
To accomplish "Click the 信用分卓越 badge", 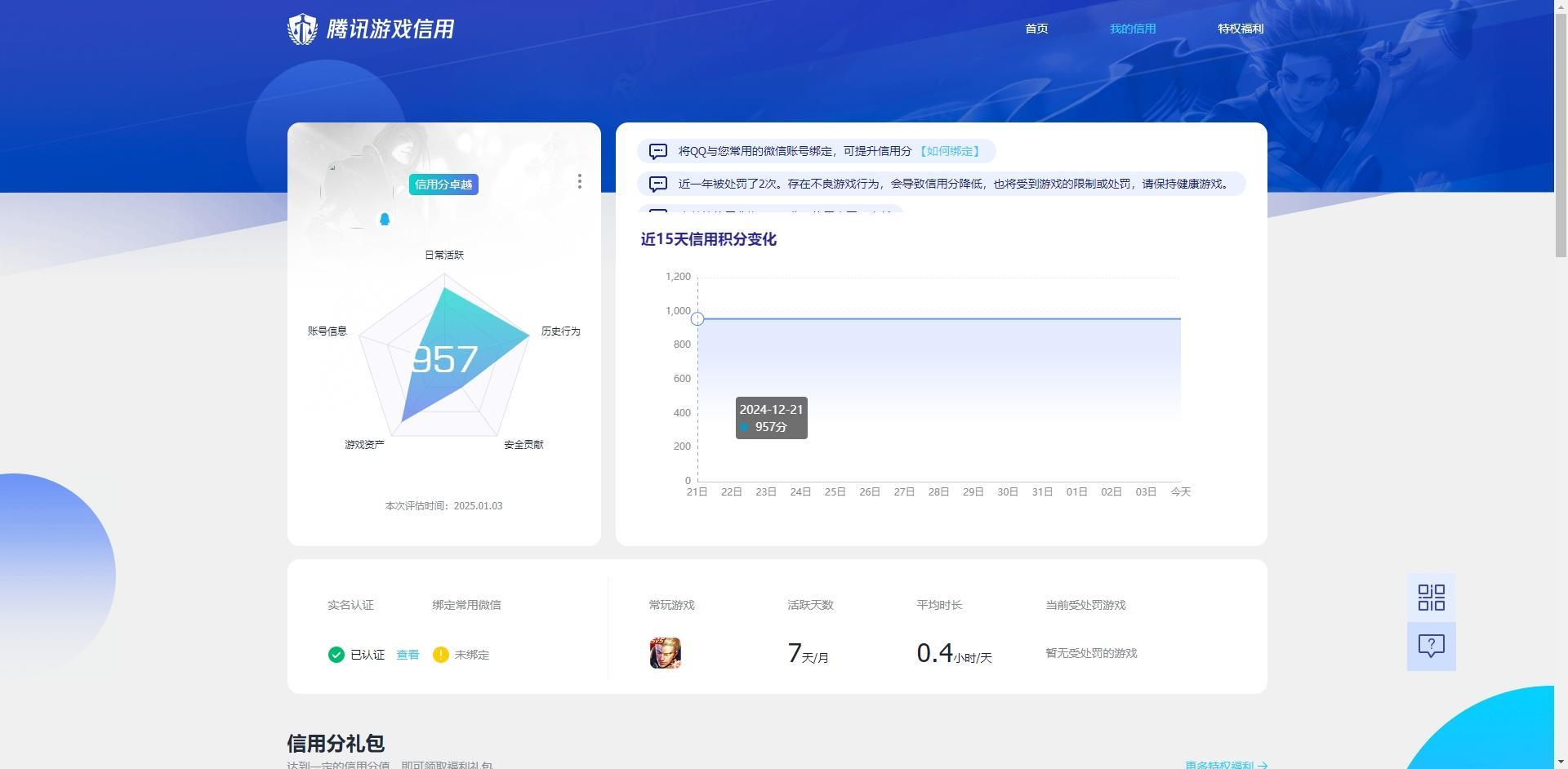I will pyautogui.click(x=443, y=184).
